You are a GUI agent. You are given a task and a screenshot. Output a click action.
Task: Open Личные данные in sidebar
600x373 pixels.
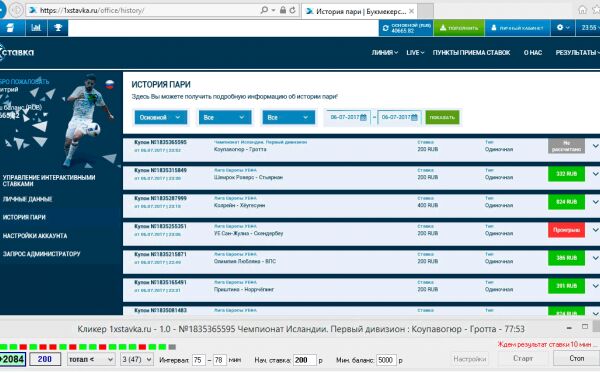[x=27, y=199]
